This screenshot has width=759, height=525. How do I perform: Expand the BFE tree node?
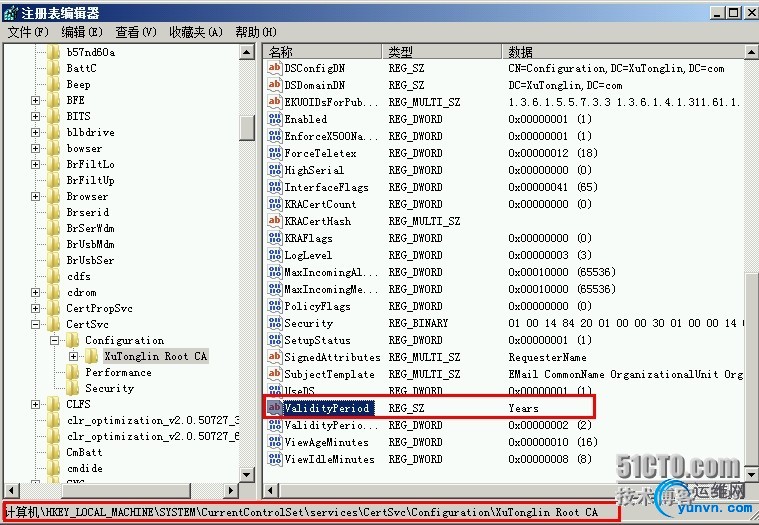[35, 100]
